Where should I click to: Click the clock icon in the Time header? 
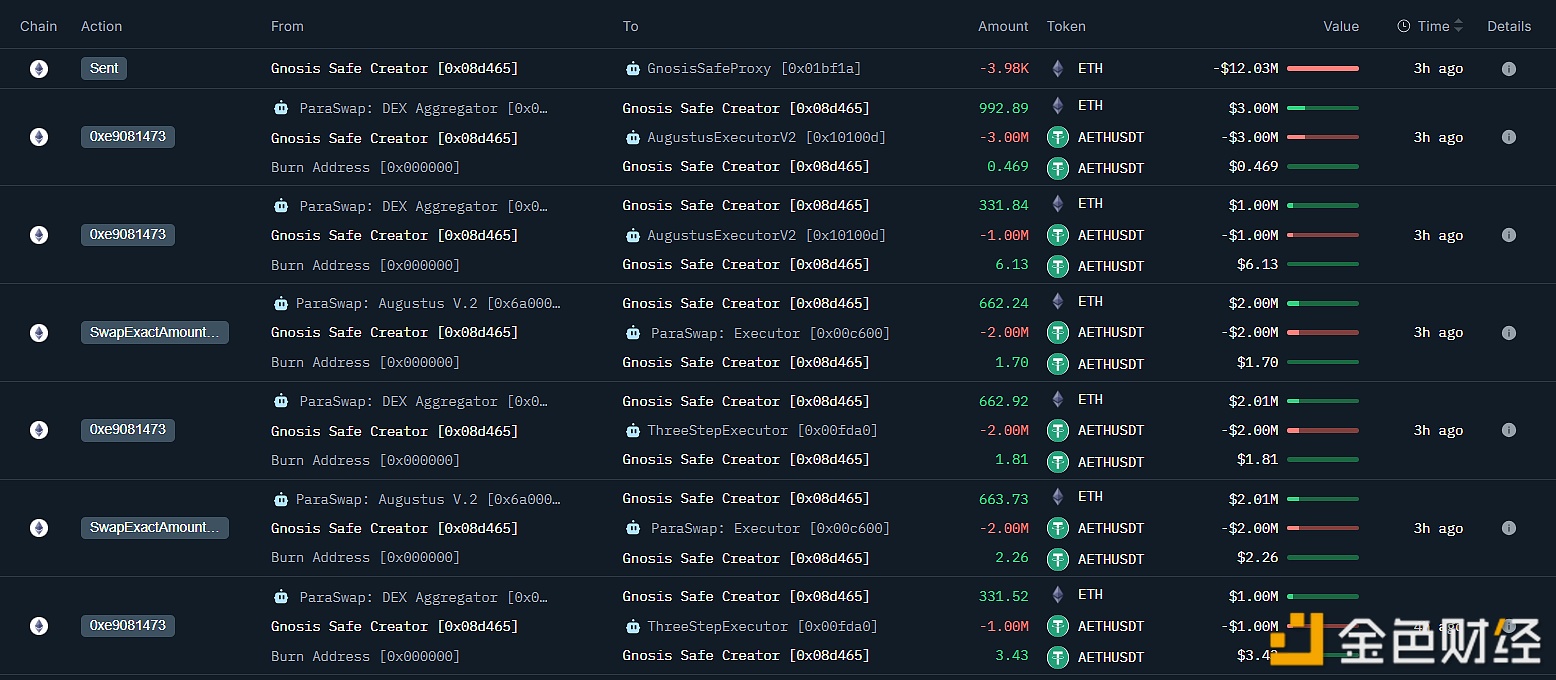click(x=1404, y=26)
